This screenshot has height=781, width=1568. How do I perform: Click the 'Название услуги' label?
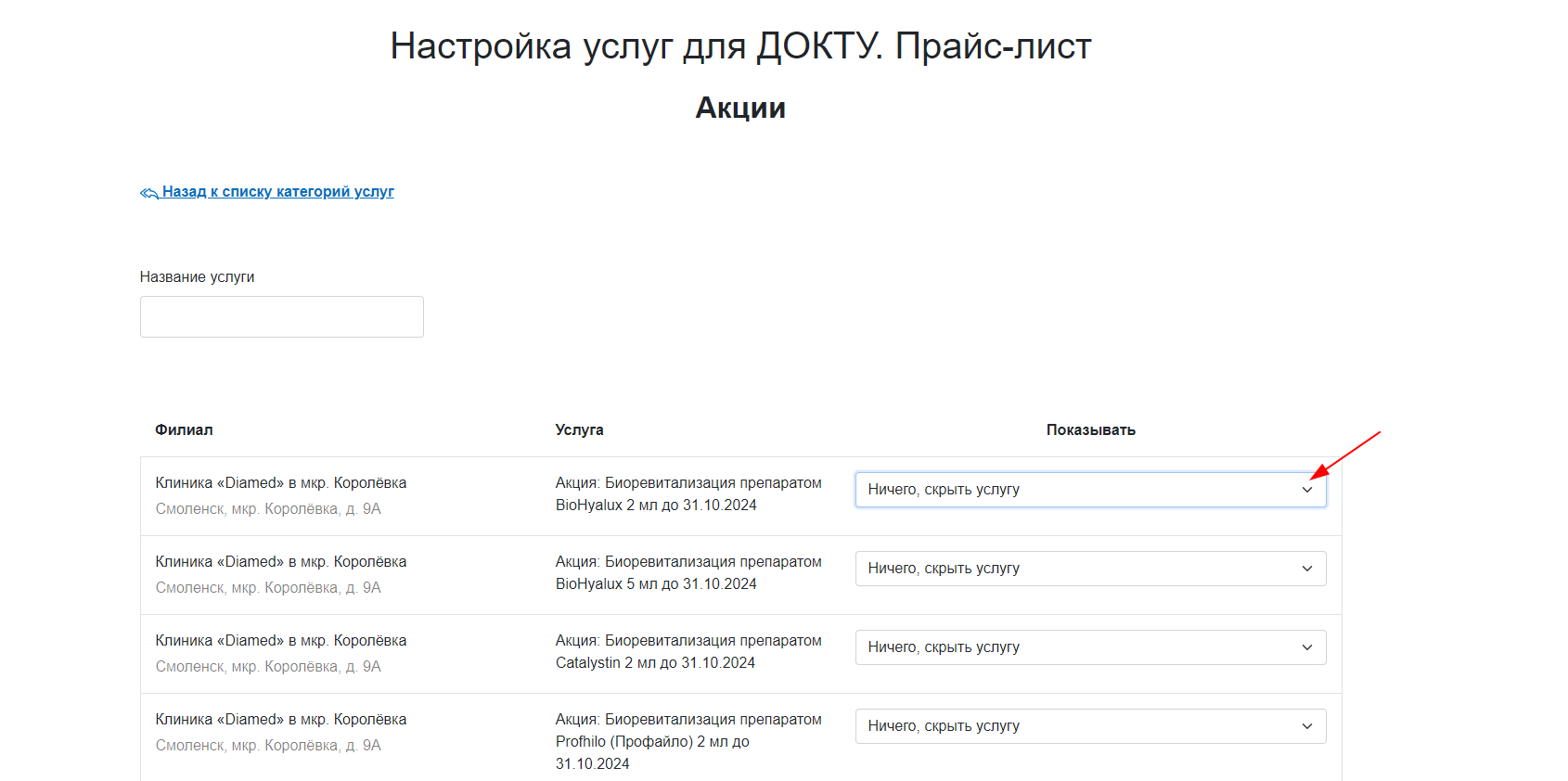(197, 276)
